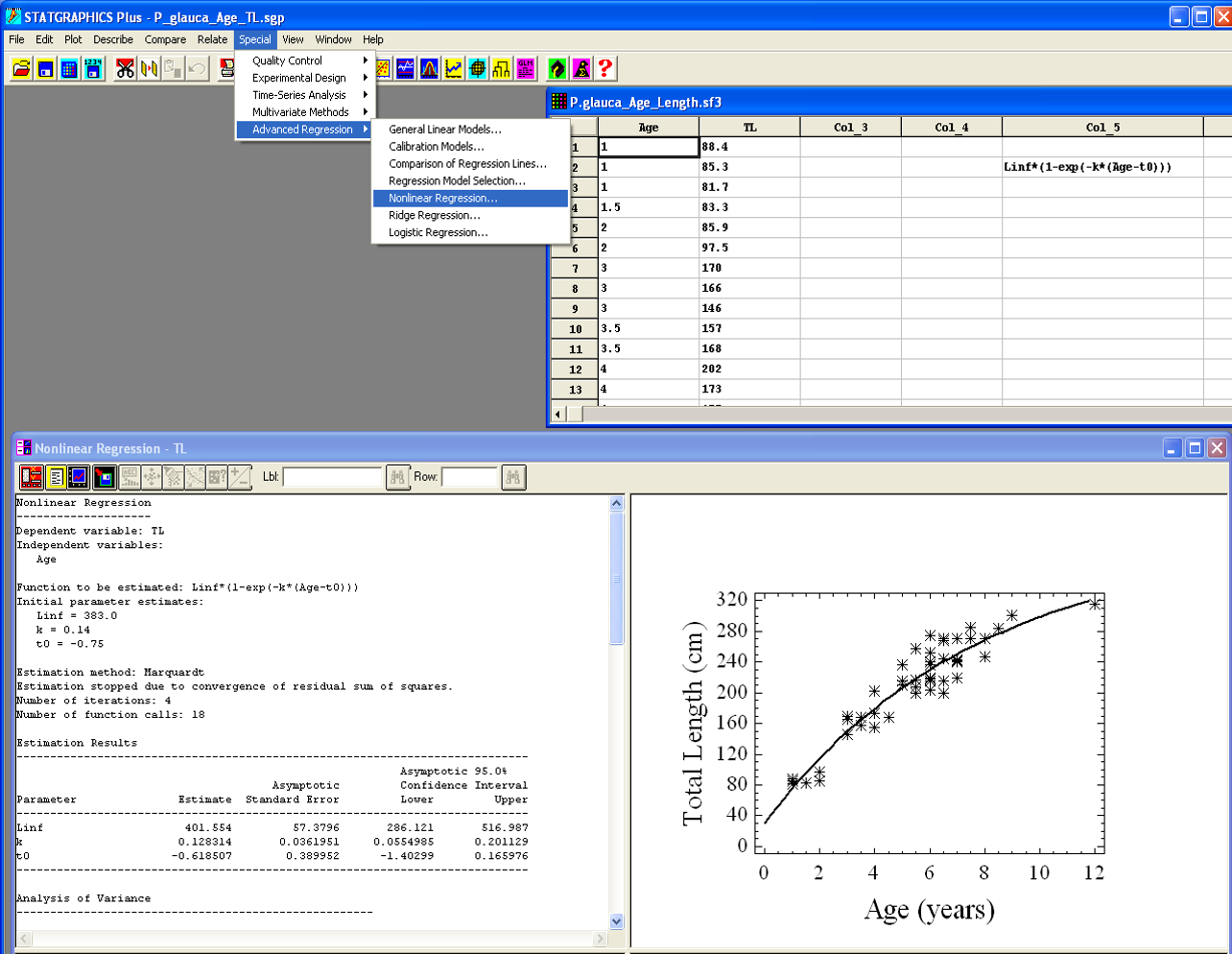The image size is (1232, 954).
Task: Click the binoculars icon beside Lbl field
Action: (x=397, y=477)
